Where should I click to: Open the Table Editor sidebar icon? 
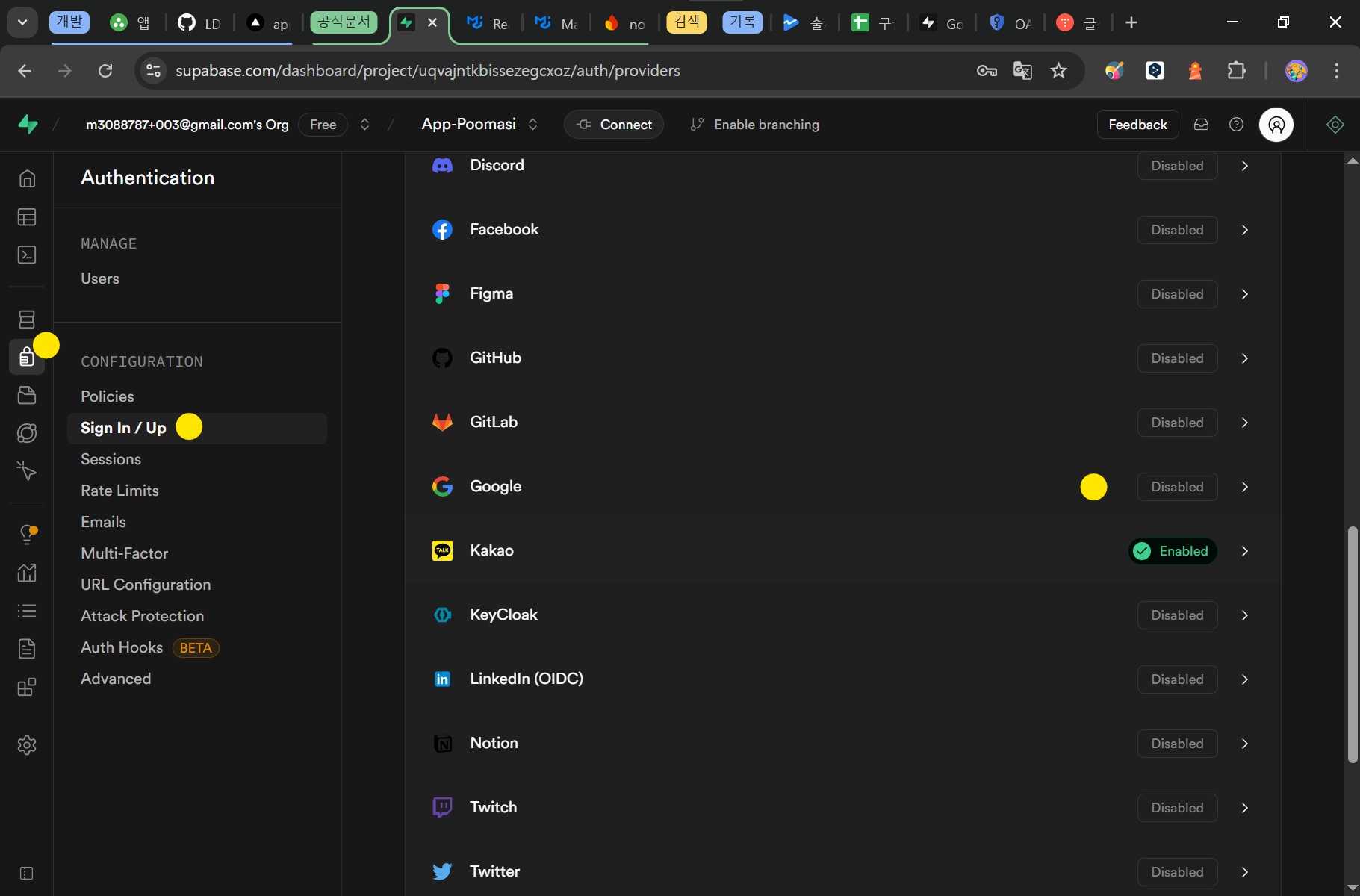(27, 217)
